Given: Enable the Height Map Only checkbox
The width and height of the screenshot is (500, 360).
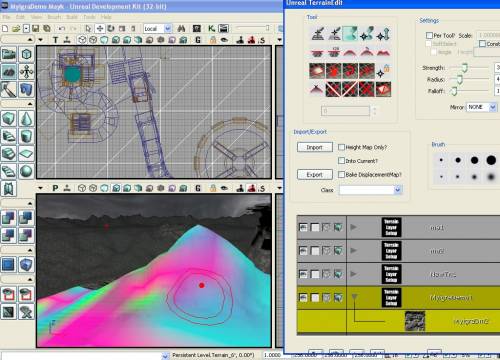Looking at the screenshot, I should (341, 147).
